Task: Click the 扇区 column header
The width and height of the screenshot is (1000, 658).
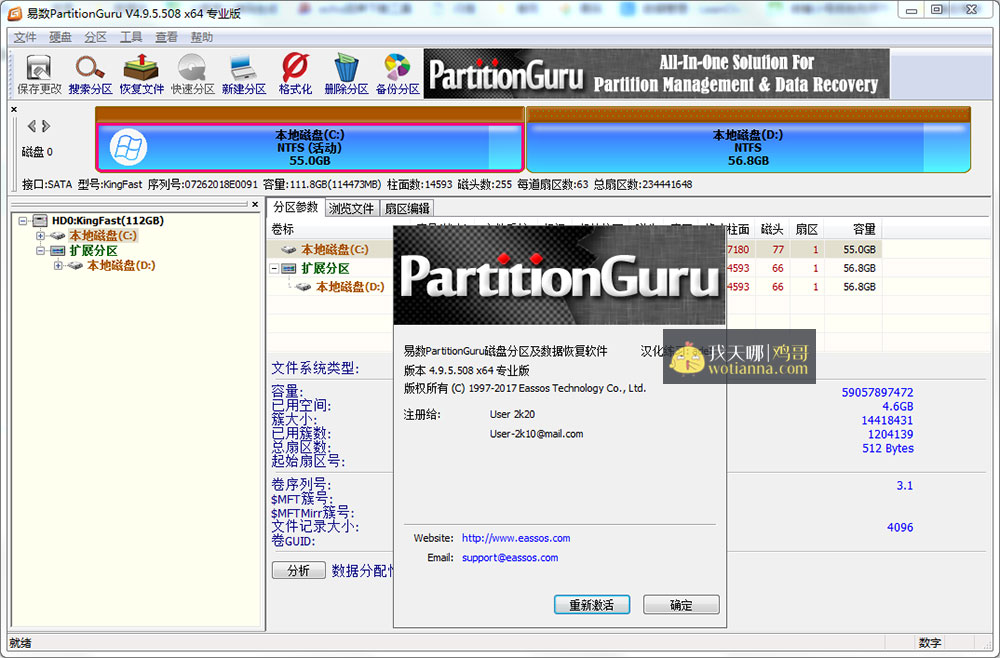Action: pyautogui.click(x=806, y=230)
